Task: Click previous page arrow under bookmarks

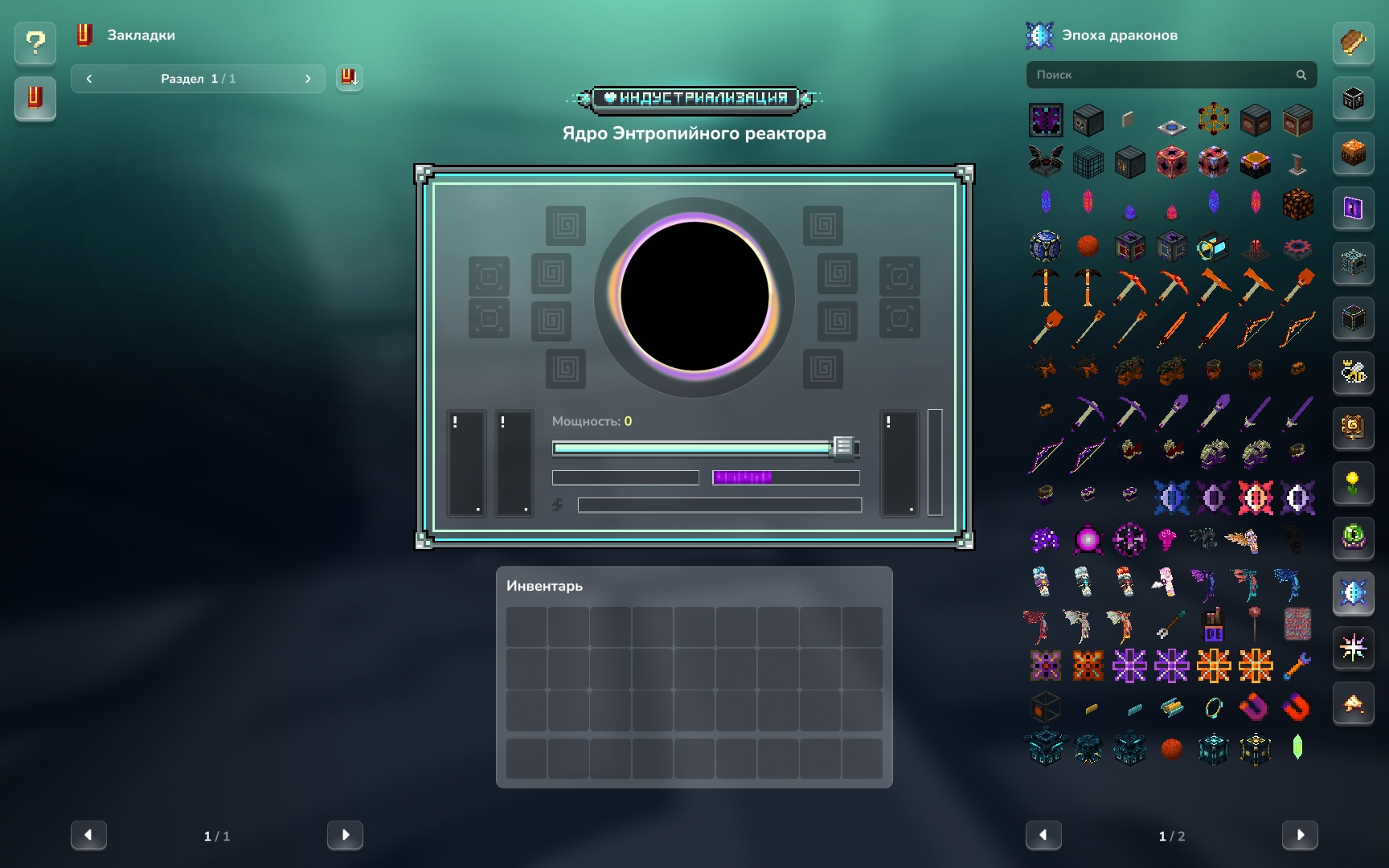Action: point(88,835)
